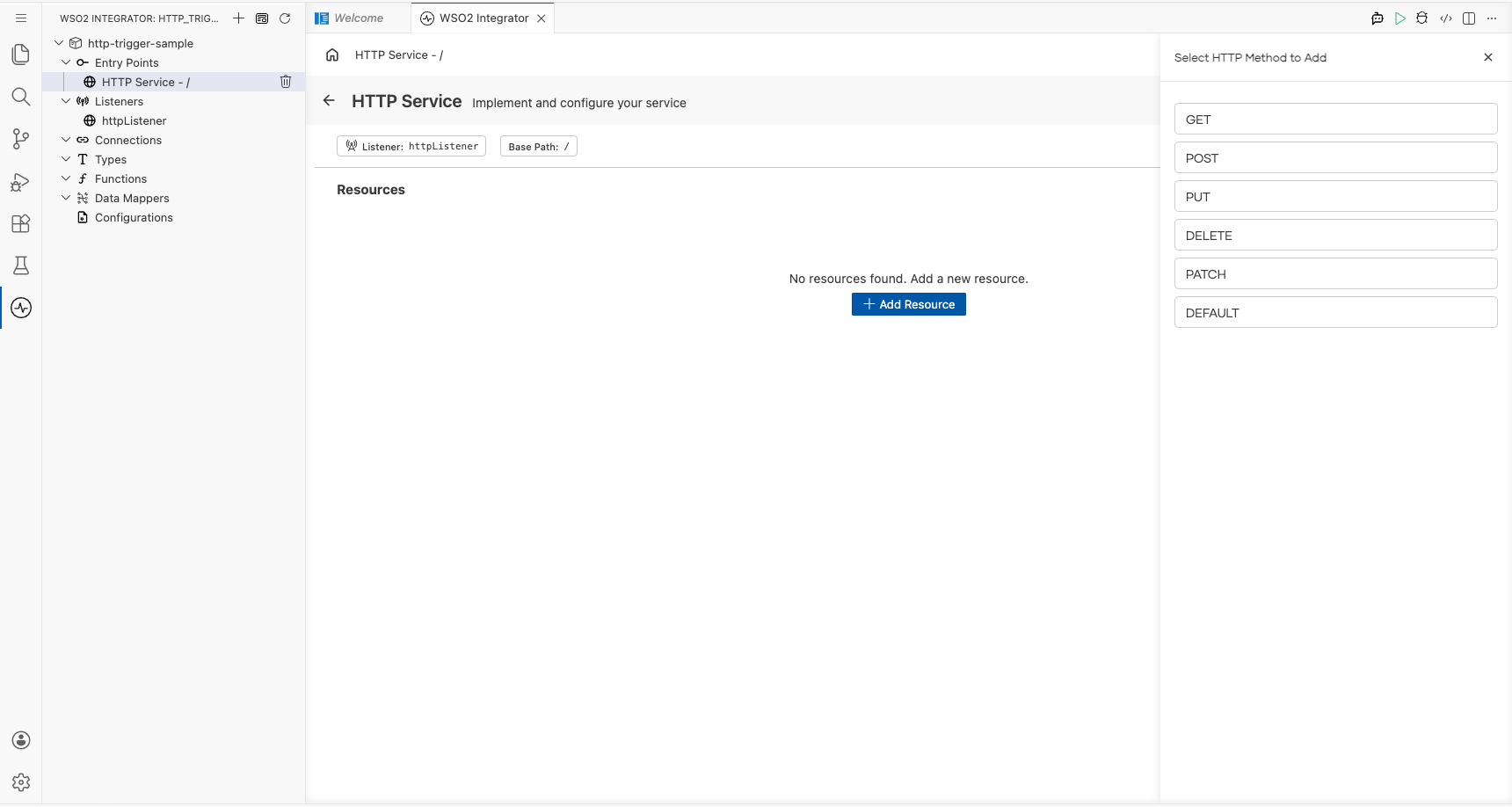Show source code icon in toolbar
The image size is (1512, 807).
1446,18
